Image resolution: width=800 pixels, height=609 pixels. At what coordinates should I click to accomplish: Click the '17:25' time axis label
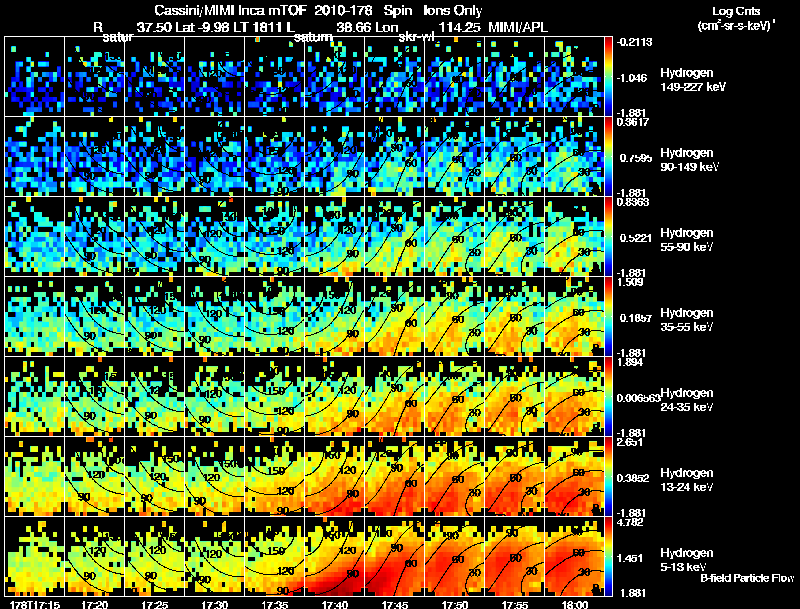click(155, 605)
